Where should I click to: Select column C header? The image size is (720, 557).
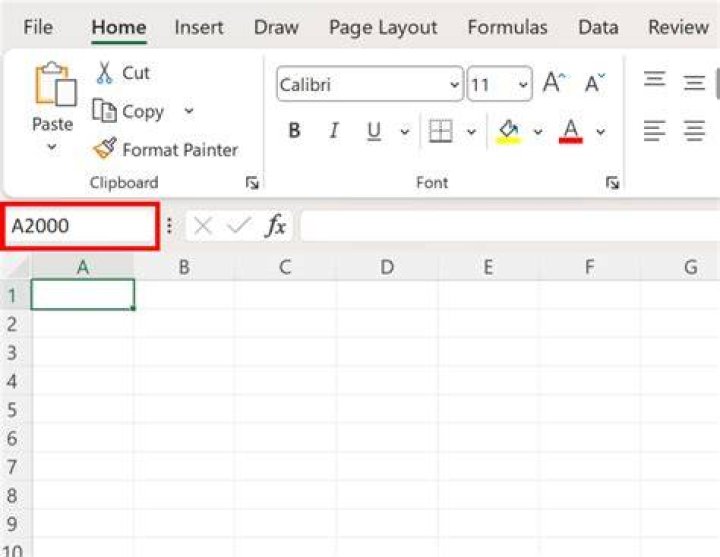(x=285, y=267)
